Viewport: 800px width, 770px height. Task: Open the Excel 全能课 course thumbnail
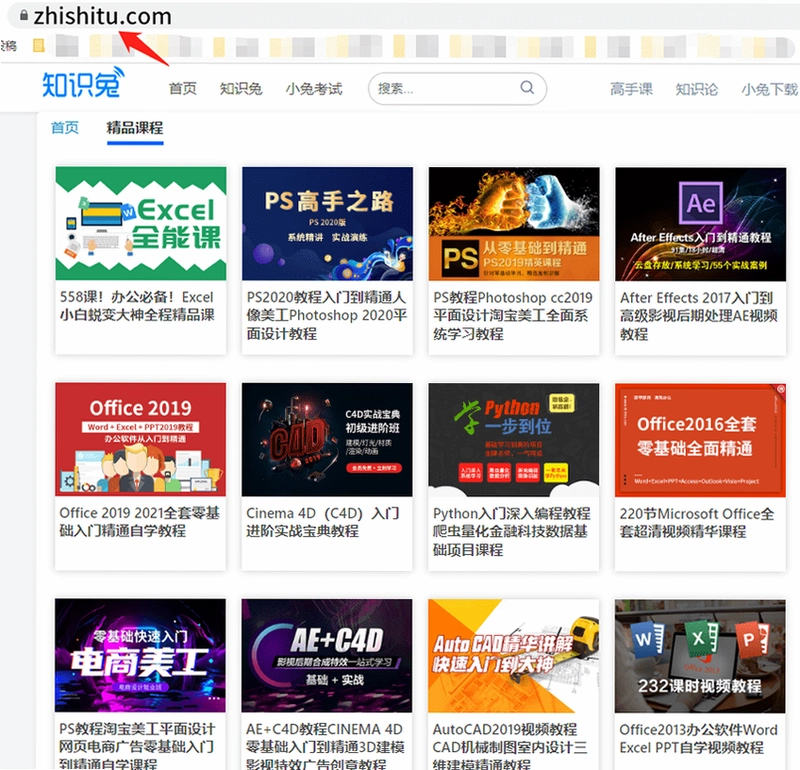click(x=141, y=223)
